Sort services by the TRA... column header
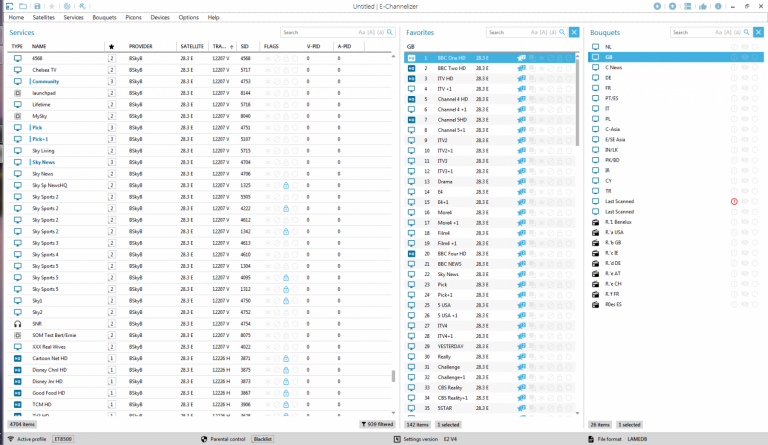 220,46
